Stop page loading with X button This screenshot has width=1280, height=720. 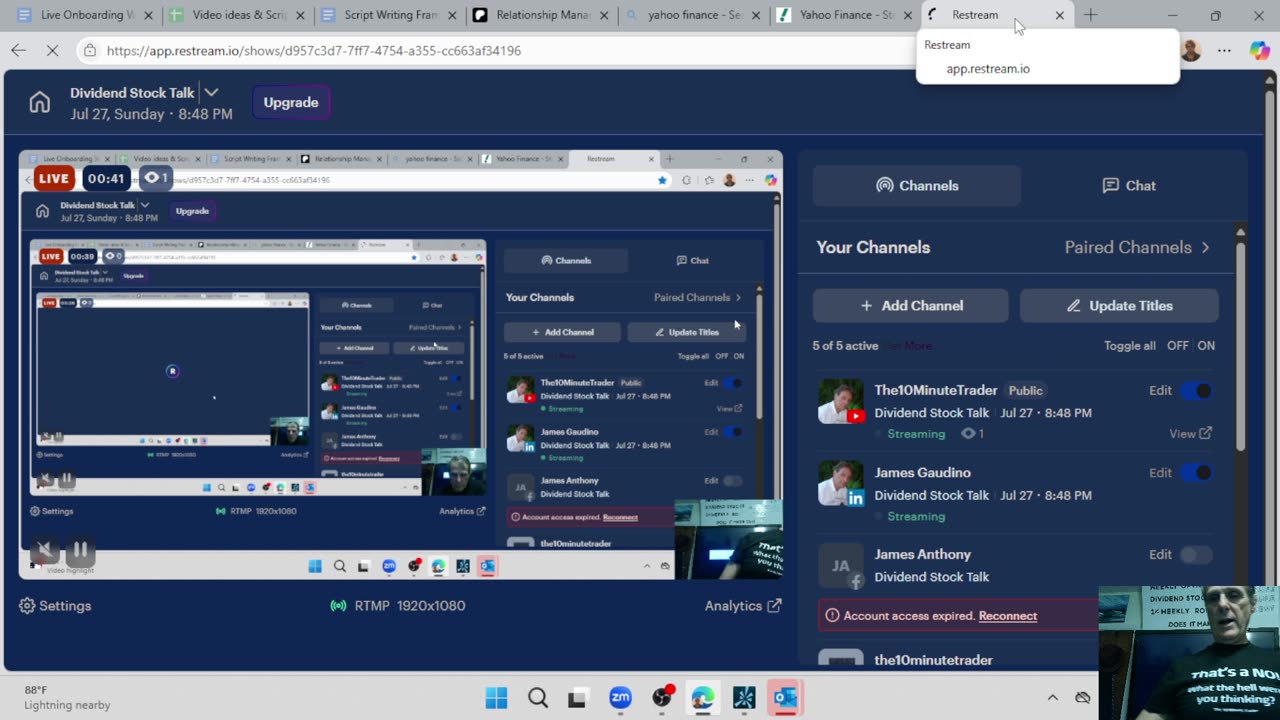53,50
